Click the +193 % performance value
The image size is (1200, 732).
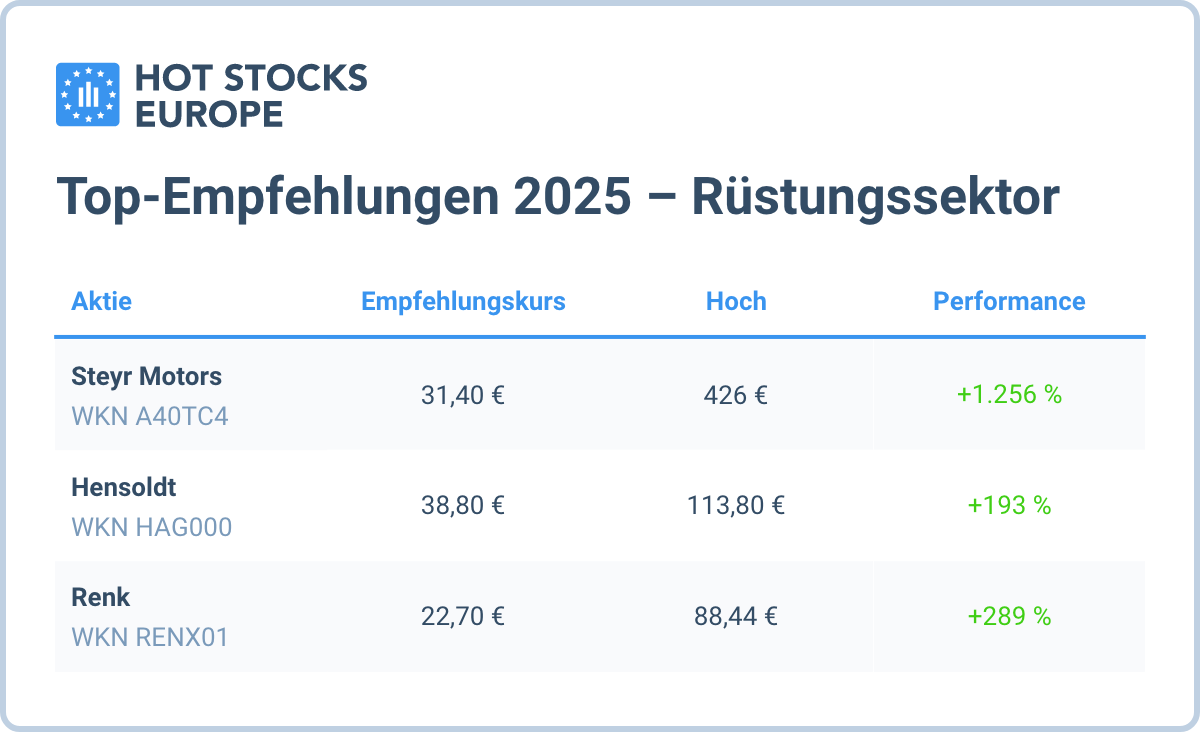pos(1009,505)
